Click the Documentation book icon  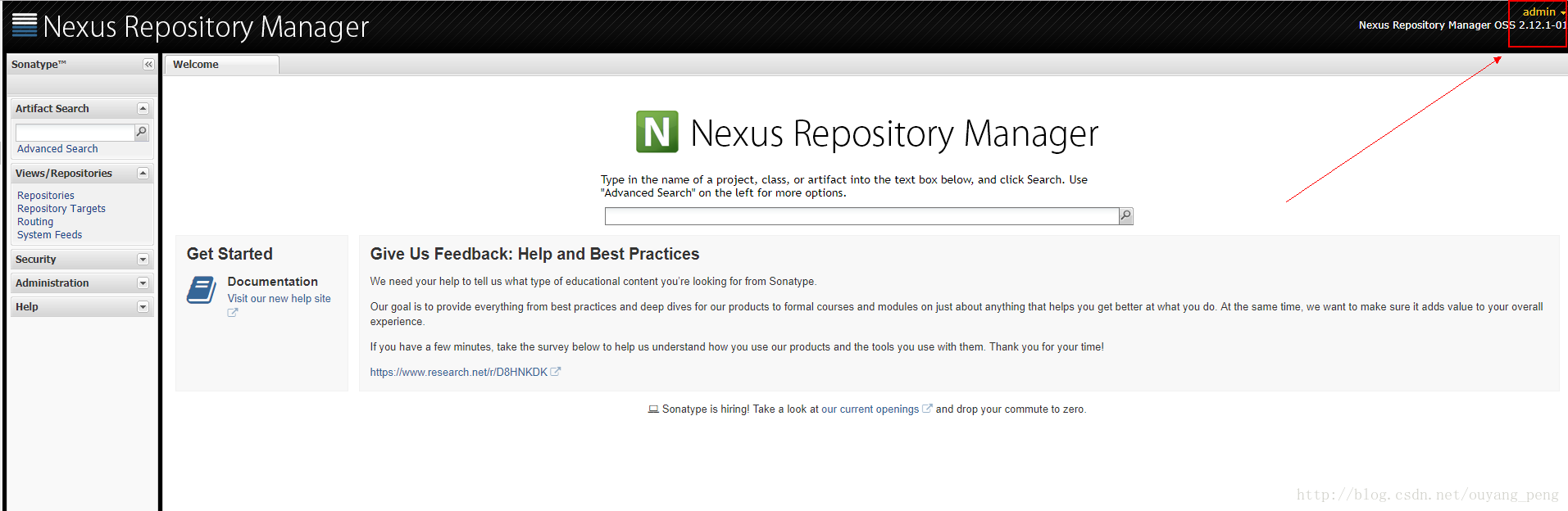tap(202, 290)
